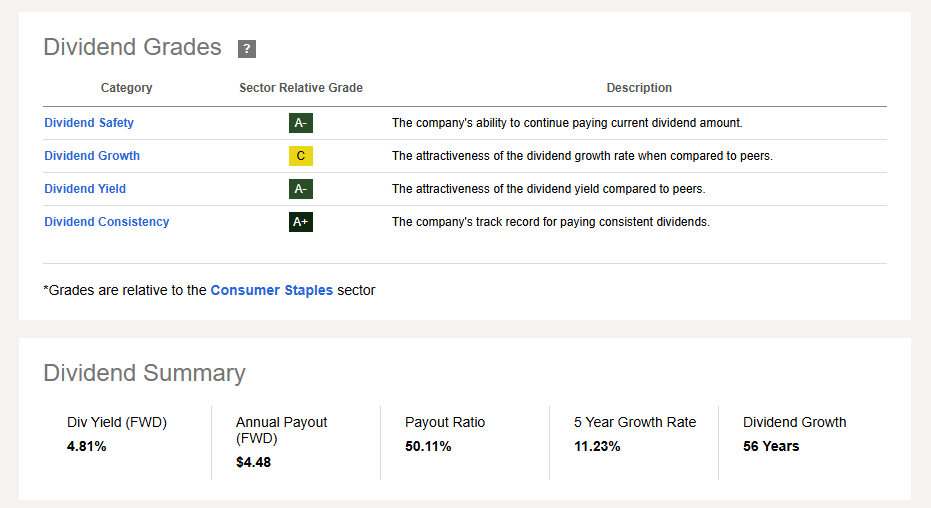Open the Dividend Yield link
Viewport: 931px width, 508px height.
85,189
